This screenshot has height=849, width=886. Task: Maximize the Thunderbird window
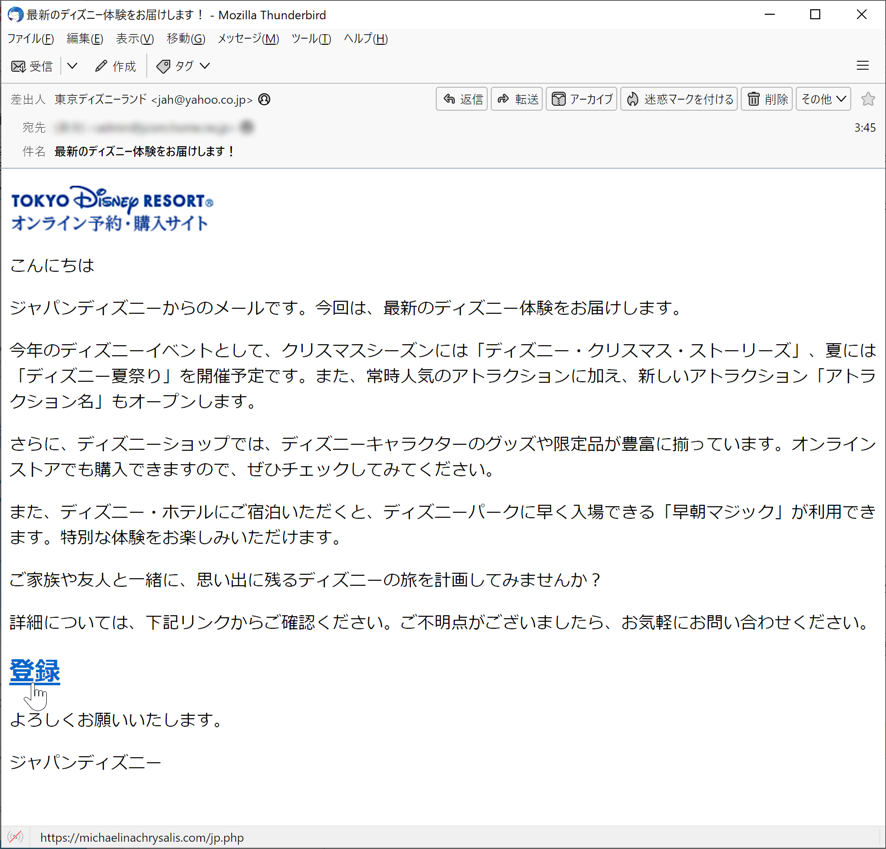(815, 14)
